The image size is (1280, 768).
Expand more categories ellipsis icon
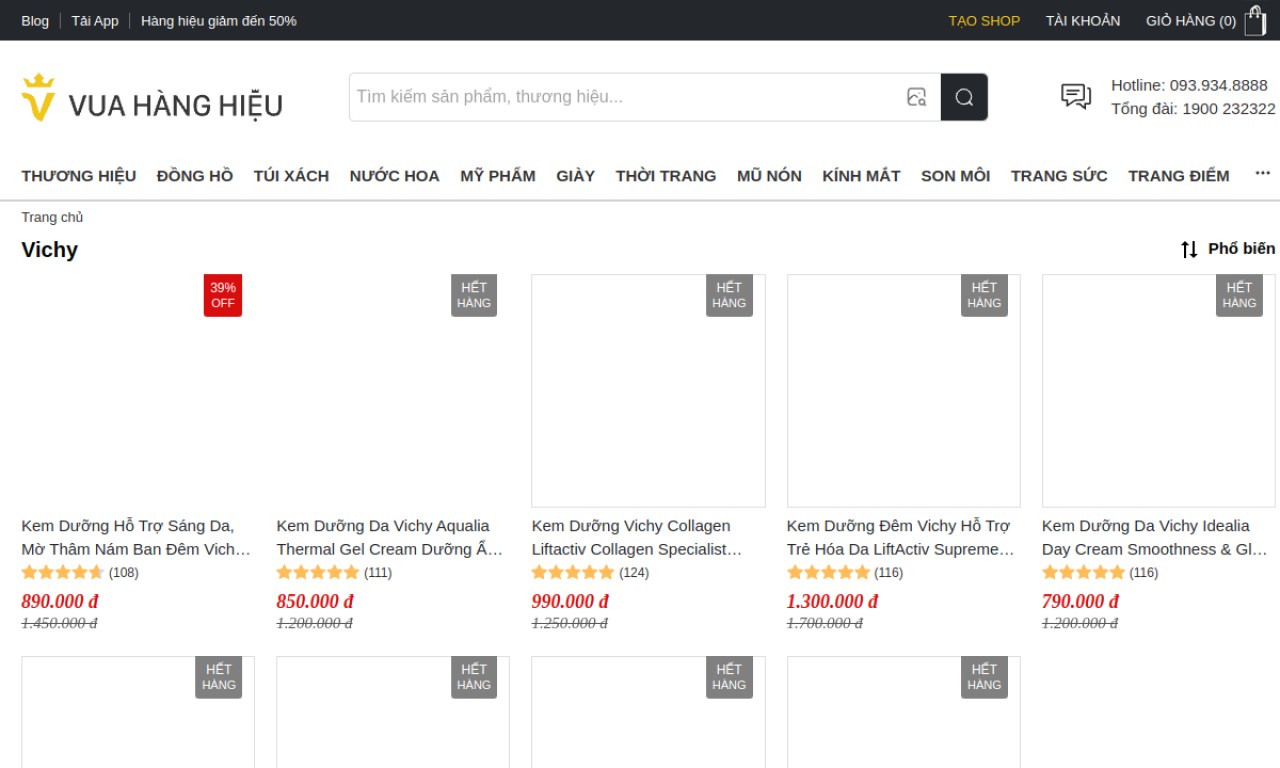pyautogui.click(x=1263, y=173)
